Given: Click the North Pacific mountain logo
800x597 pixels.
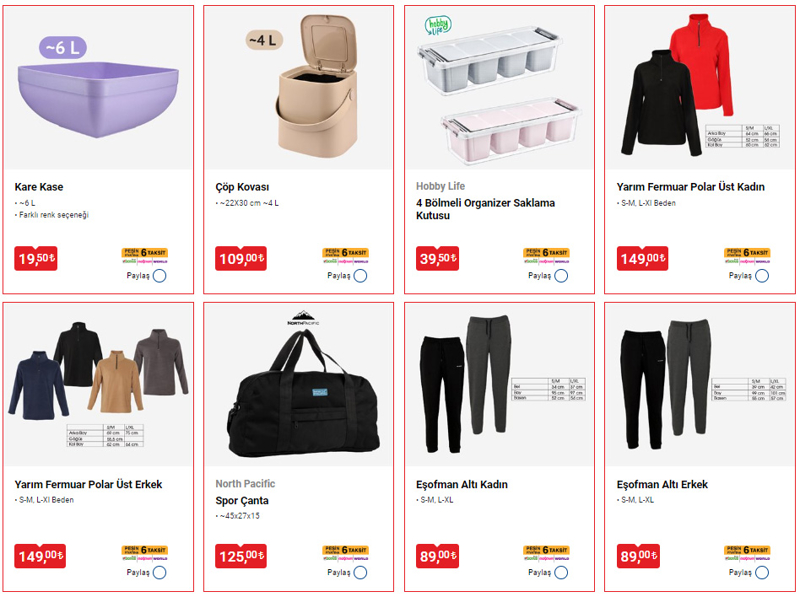Looking at the screenshot, I should point(303,317).
